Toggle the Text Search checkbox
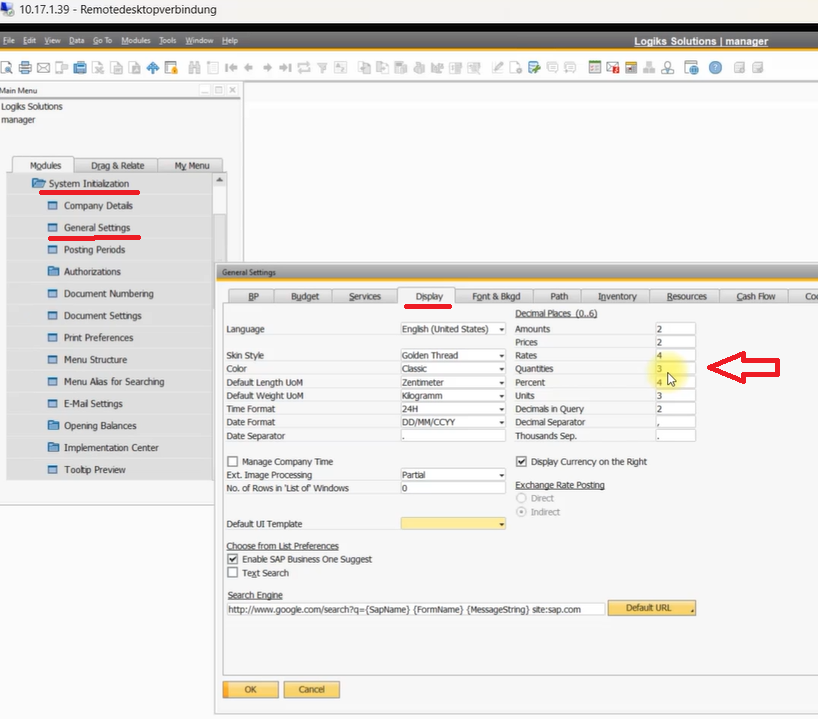818x719 pixels. coord(233,573)
